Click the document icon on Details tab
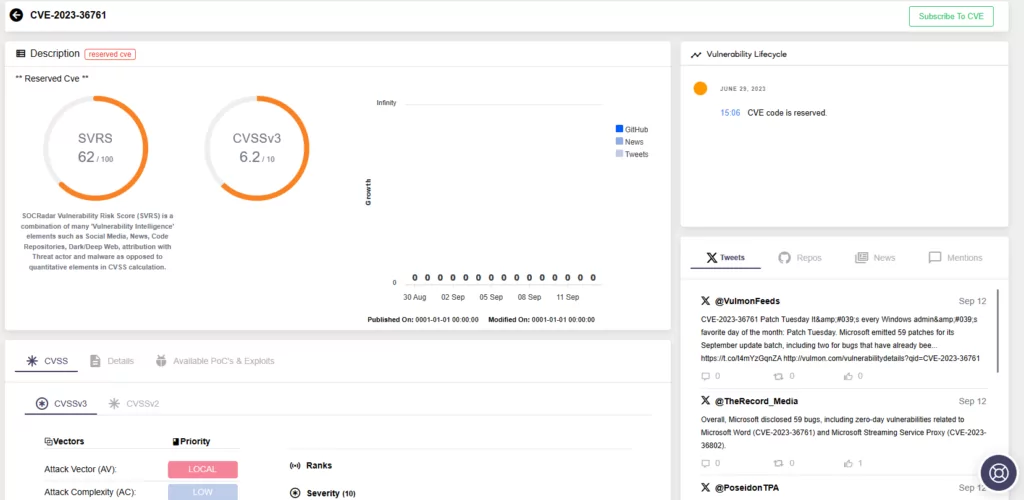Screen dimensions: 1024x500 [x=95, y=361]
